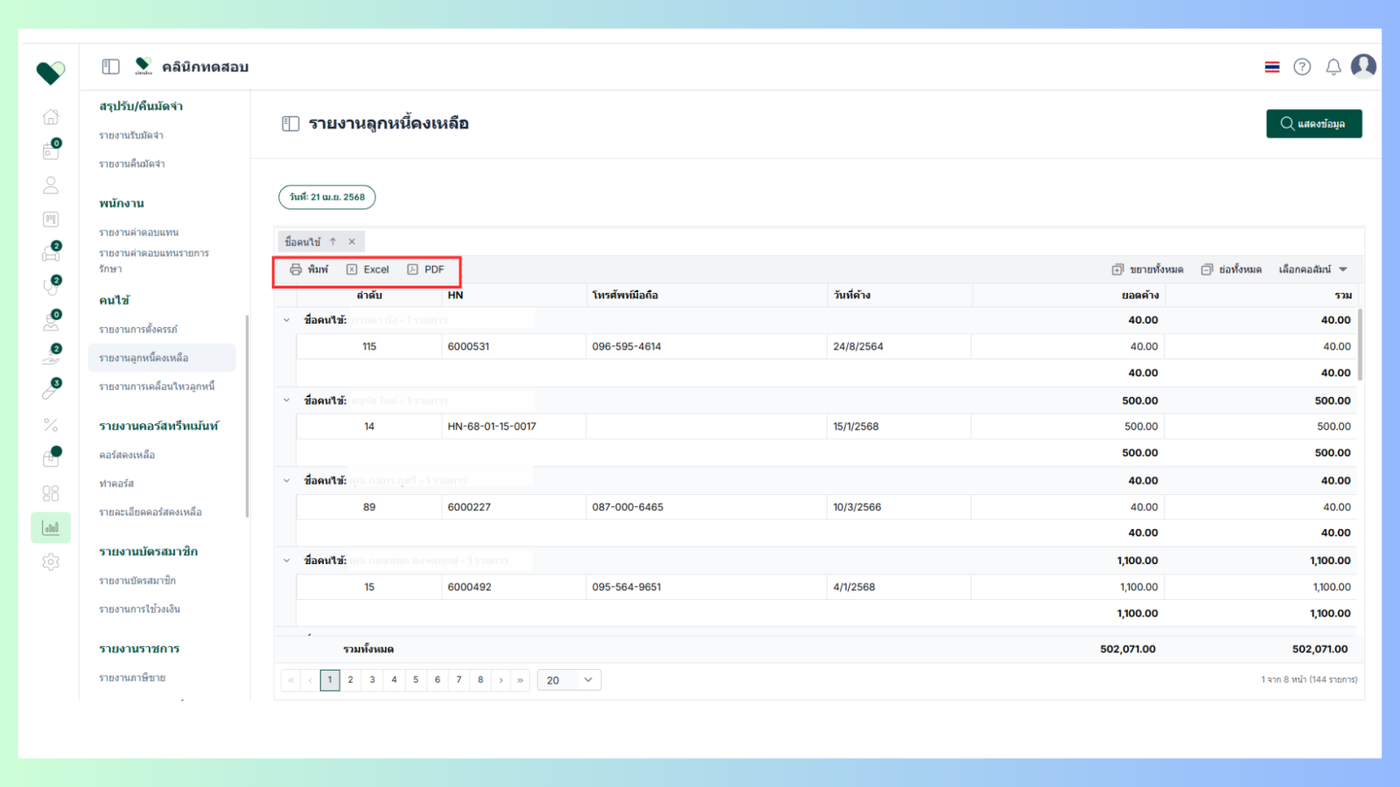Open the notifications bell
The height and width of the screenshot is (787, 1400).
click(x=1333, y=67)
